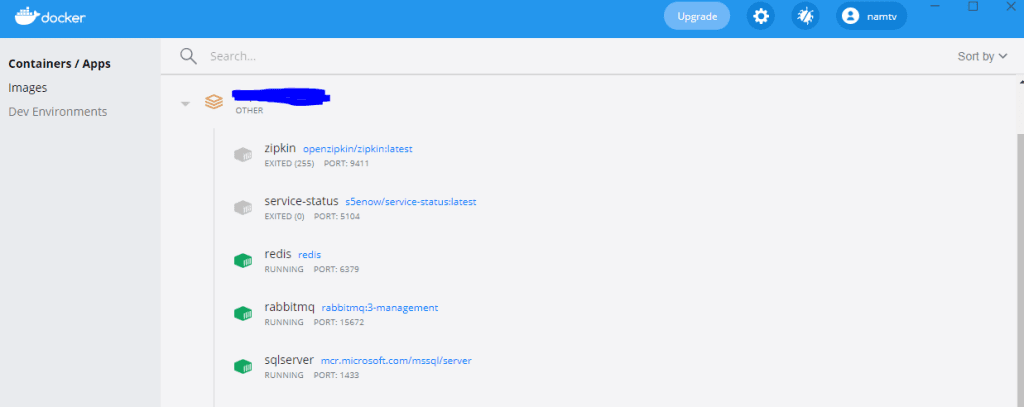1024x407 pixels.
Task: Click the PORT: 1433 label
Action: (336, 375)
